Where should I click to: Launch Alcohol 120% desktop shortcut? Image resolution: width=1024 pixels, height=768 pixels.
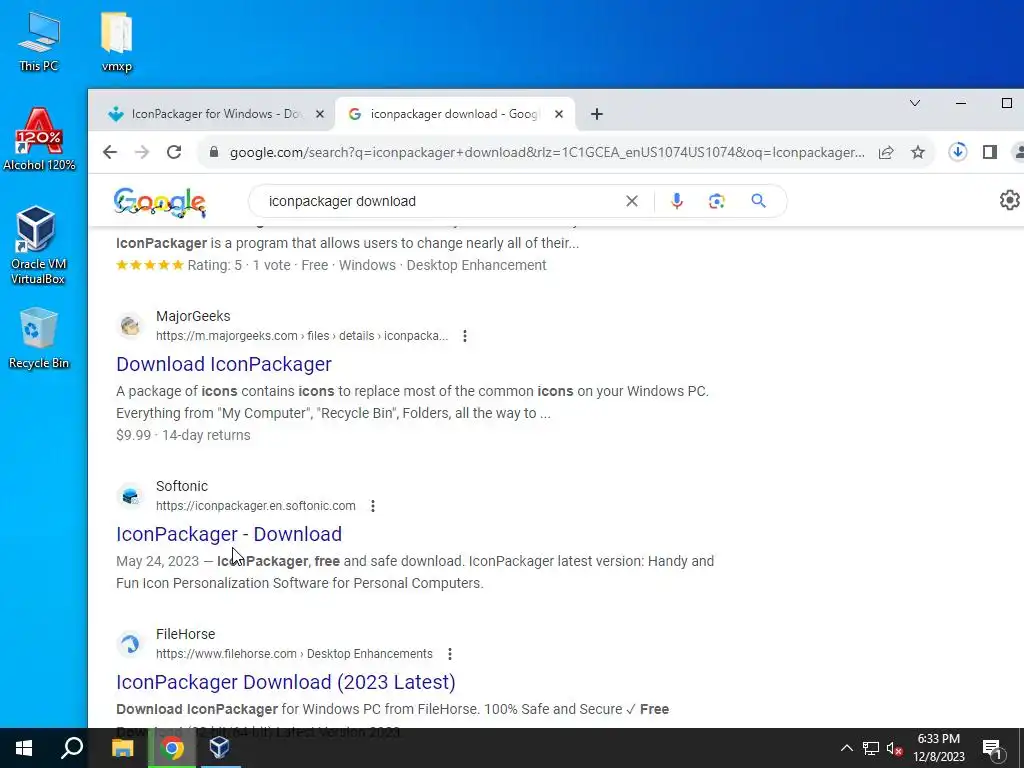[x=39, y=140]
